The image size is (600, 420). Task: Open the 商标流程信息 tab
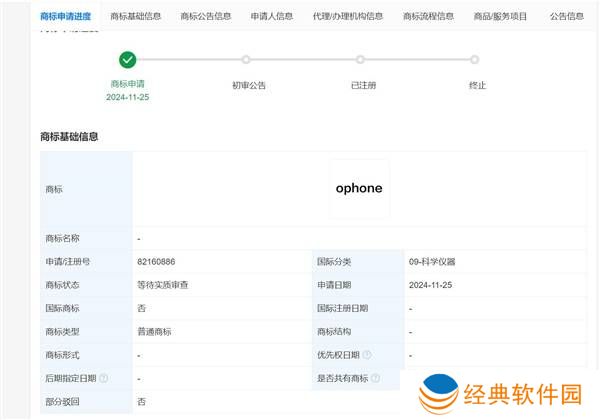[428, 16]
